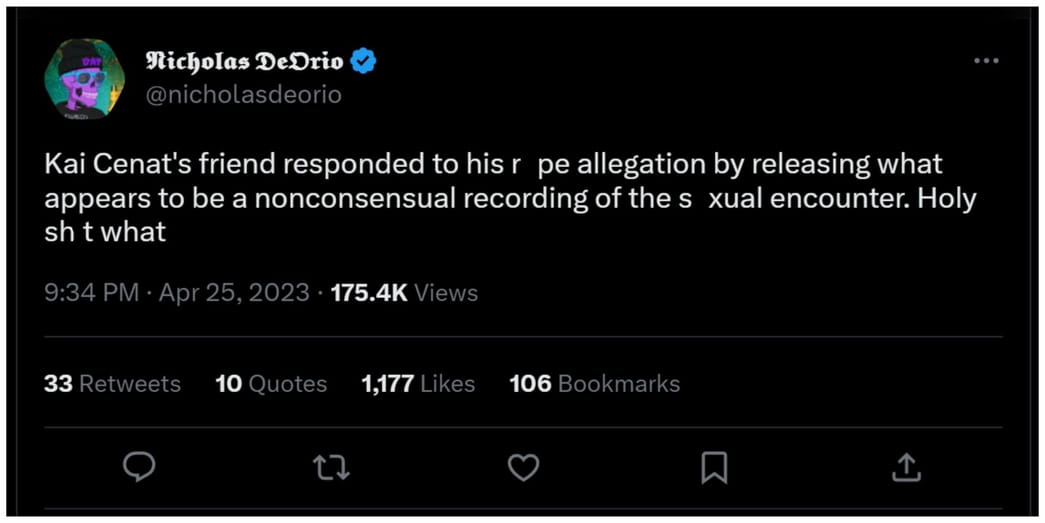Click the tweet's first line about Kai Cenat
Viewport: 1045px width, 523px height.
tap(493, 163)
